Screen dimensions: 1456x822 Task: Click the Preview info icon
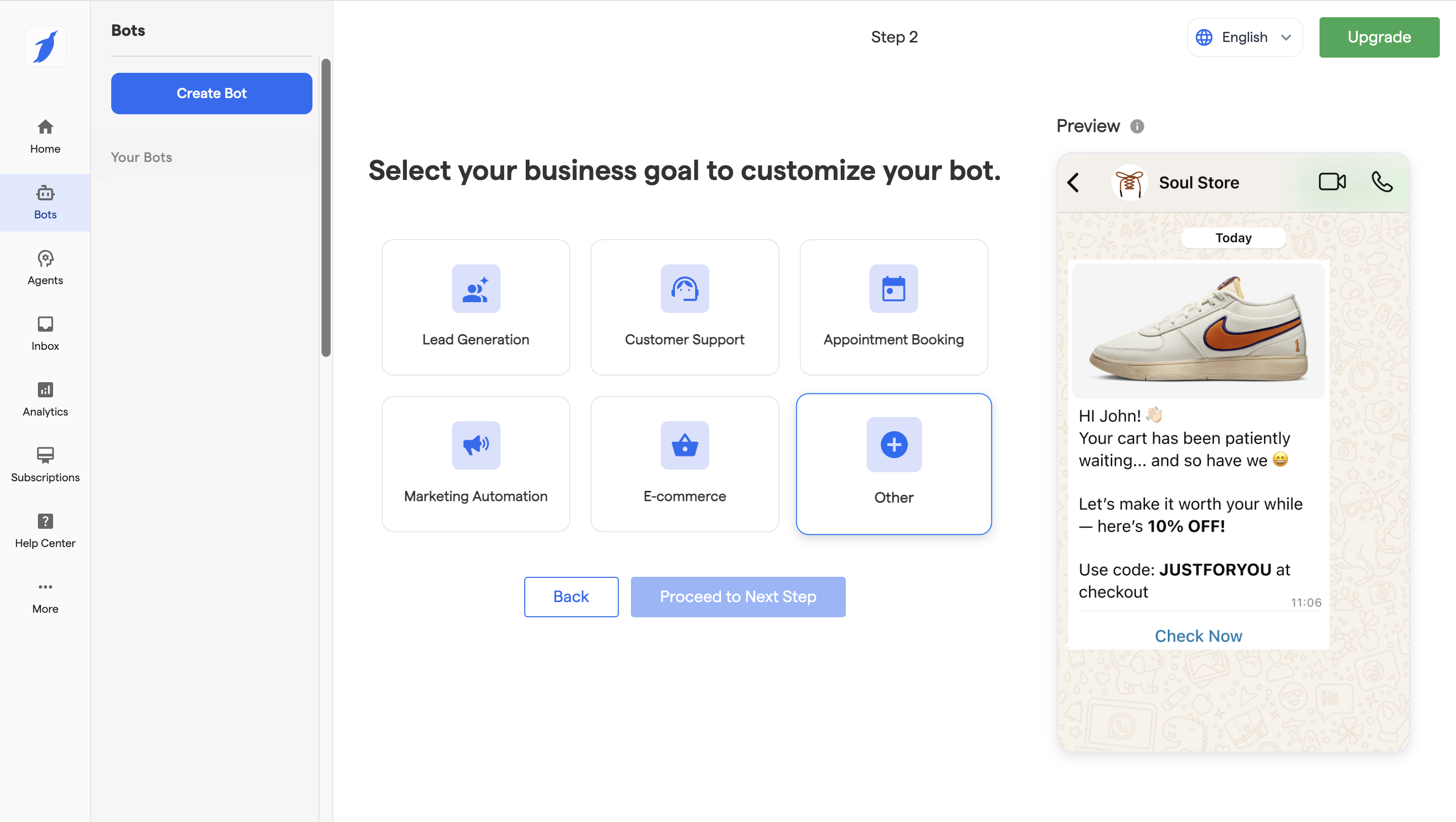point(1136,126)
